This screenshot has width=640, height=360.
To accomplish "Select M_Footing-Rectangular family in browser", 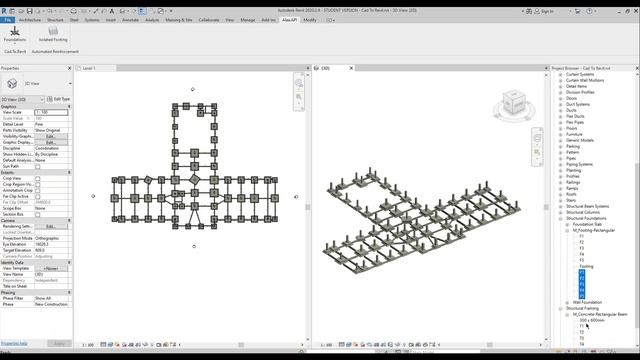I will [593, 230].
